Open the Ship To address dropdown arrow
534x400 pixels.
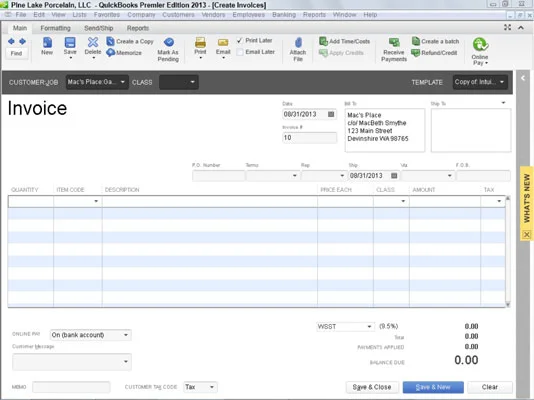(503, 103)
